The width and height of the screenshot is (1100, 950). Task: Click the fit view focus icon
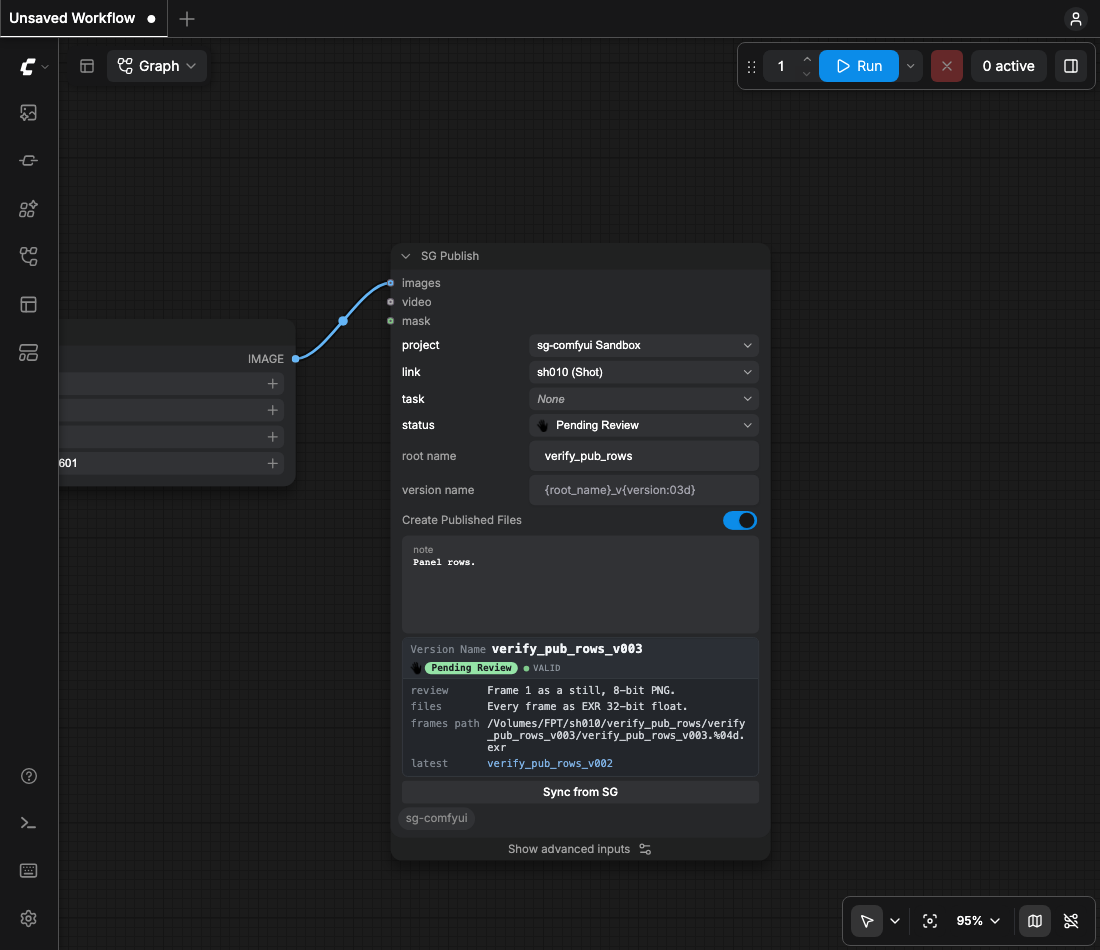(x=930, y=921)
